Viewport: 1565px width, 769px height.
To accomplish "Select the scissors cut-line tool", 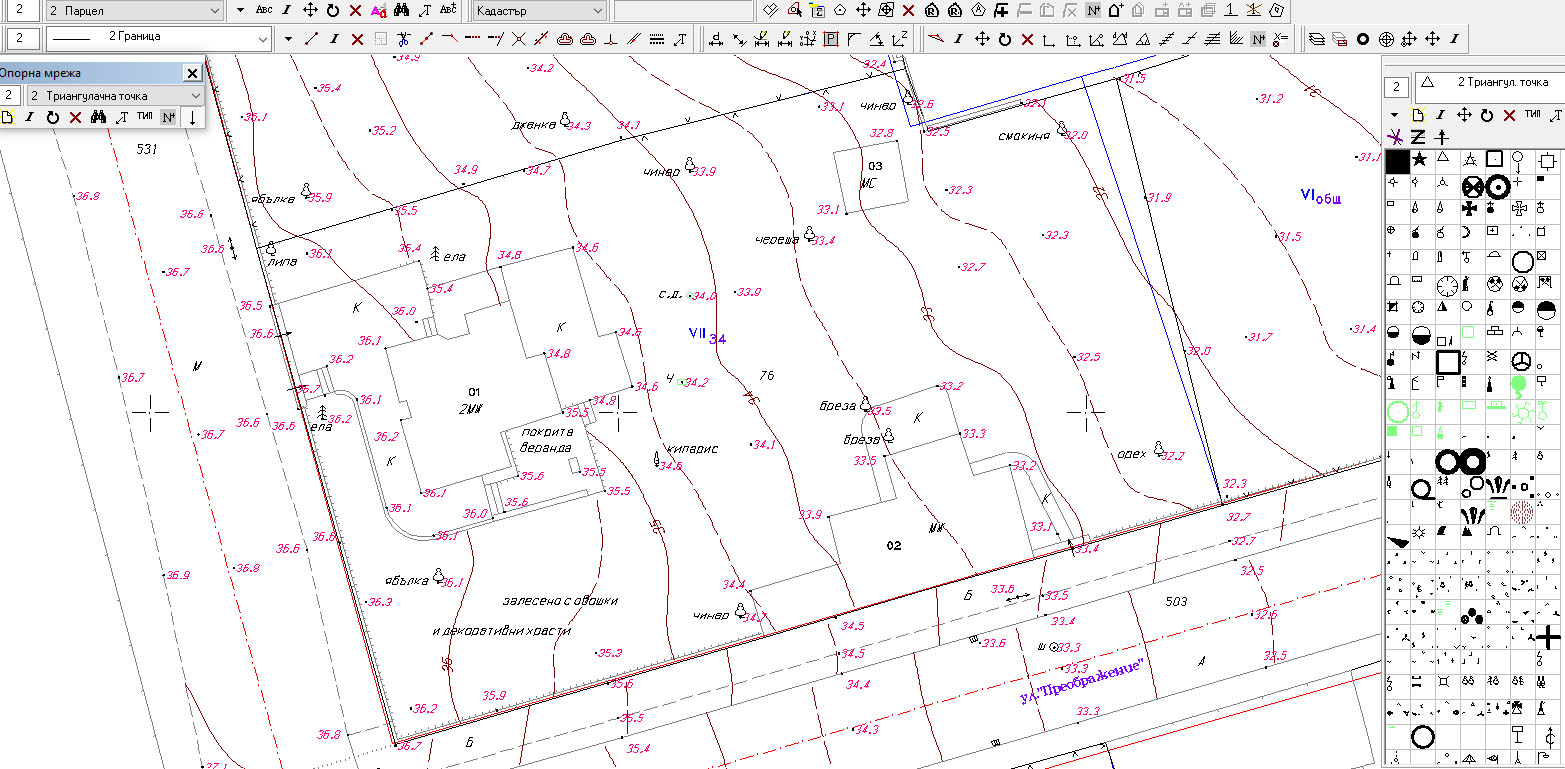I will pos(403,39).
